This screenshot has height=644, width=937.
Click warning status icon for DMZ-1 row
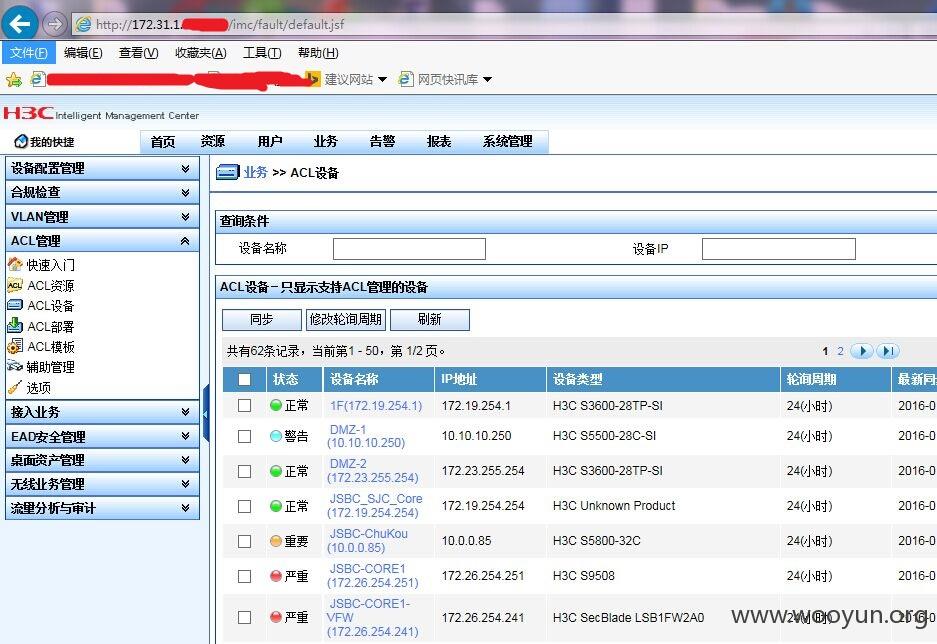point(275,436)
